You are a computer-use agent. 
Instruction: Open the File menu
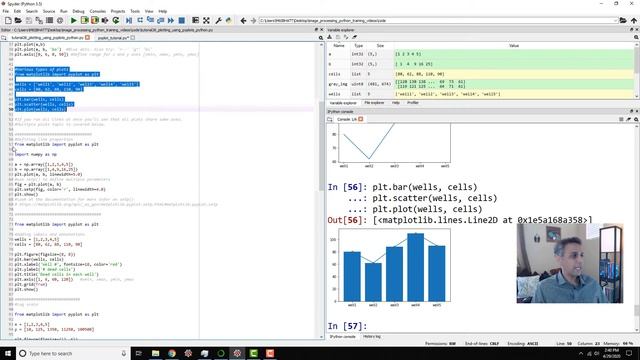click(6, 11)
